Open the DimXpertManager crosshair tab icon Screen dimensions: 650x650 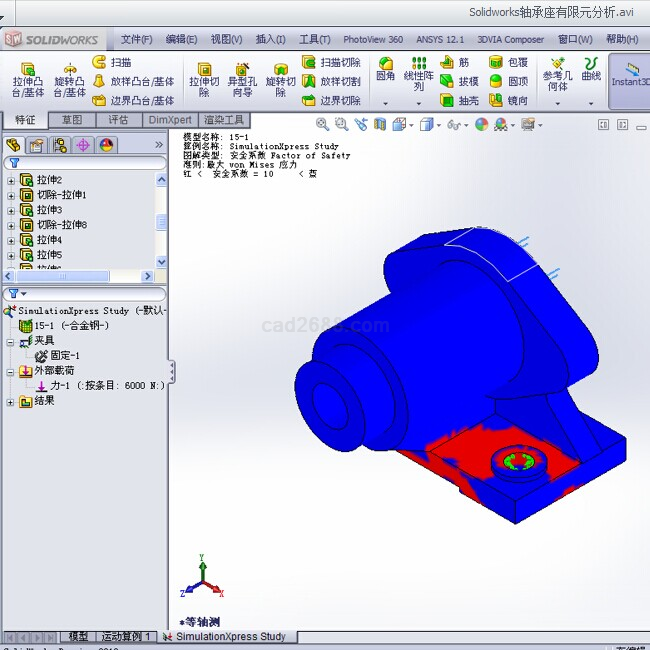[83, 145]
